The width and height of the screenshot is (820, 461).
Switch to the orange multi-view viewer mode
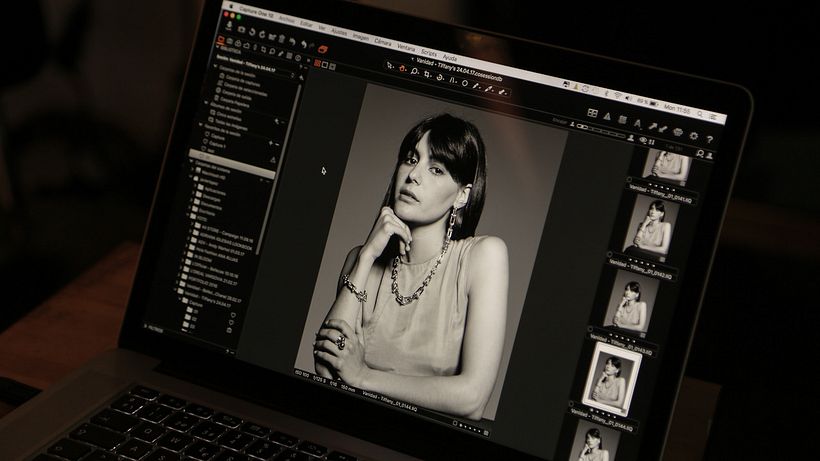pyautogui.click(x=317, y=63)
